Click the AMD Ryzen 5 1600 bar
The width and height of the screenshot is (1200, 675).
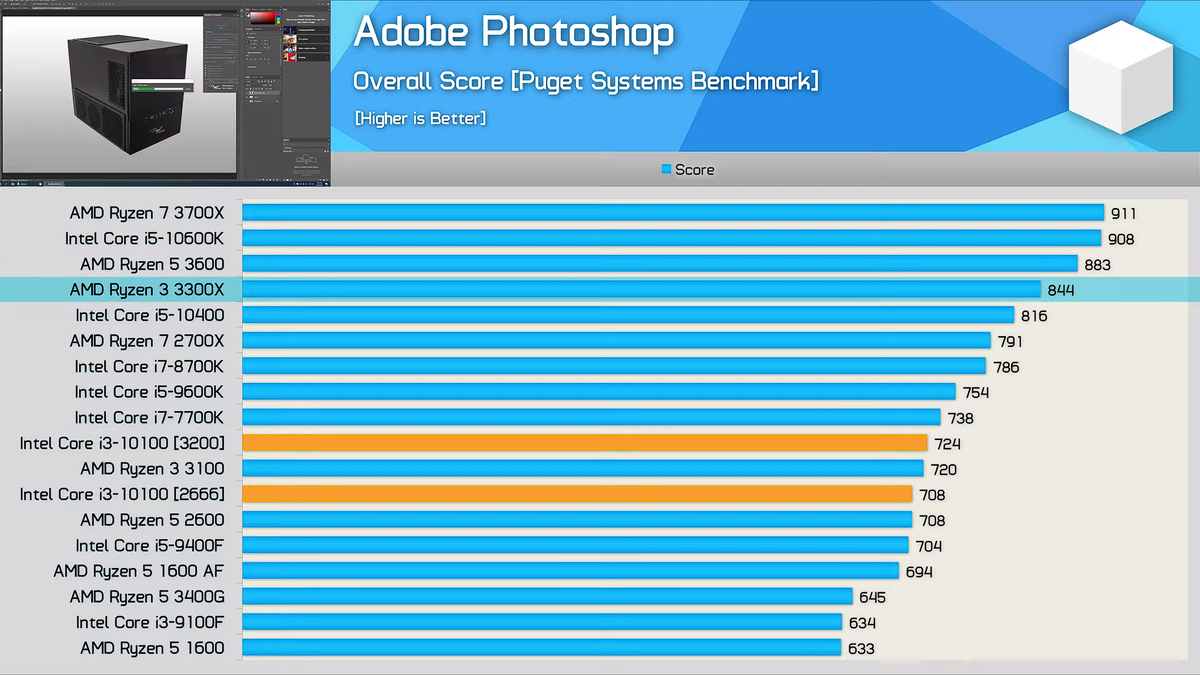(542, 648)
